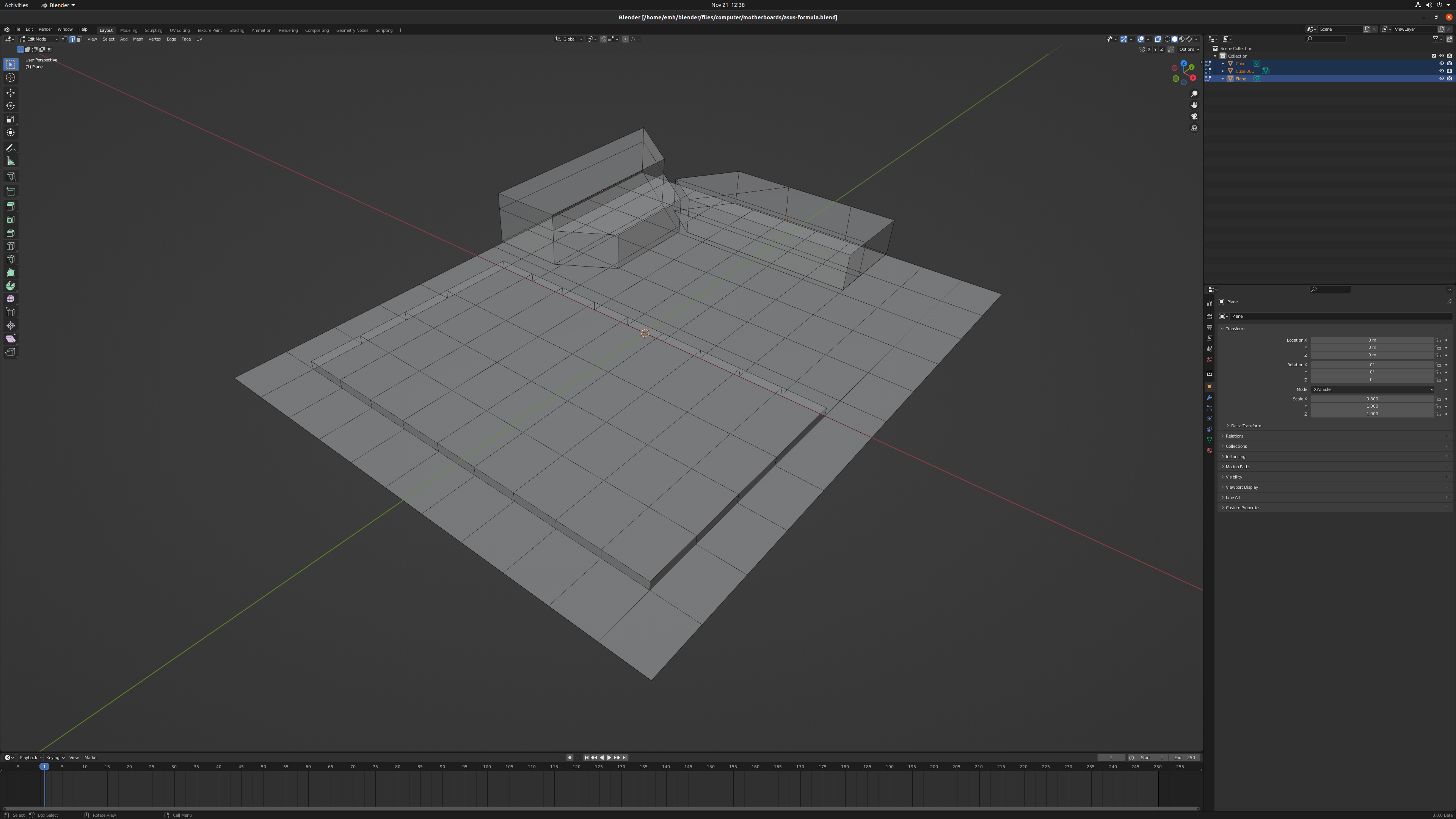Viewport: 1456px width, 819px height.
Task: Select the Rotate tool
Action: pyautogui.click(x=11, y=106)
